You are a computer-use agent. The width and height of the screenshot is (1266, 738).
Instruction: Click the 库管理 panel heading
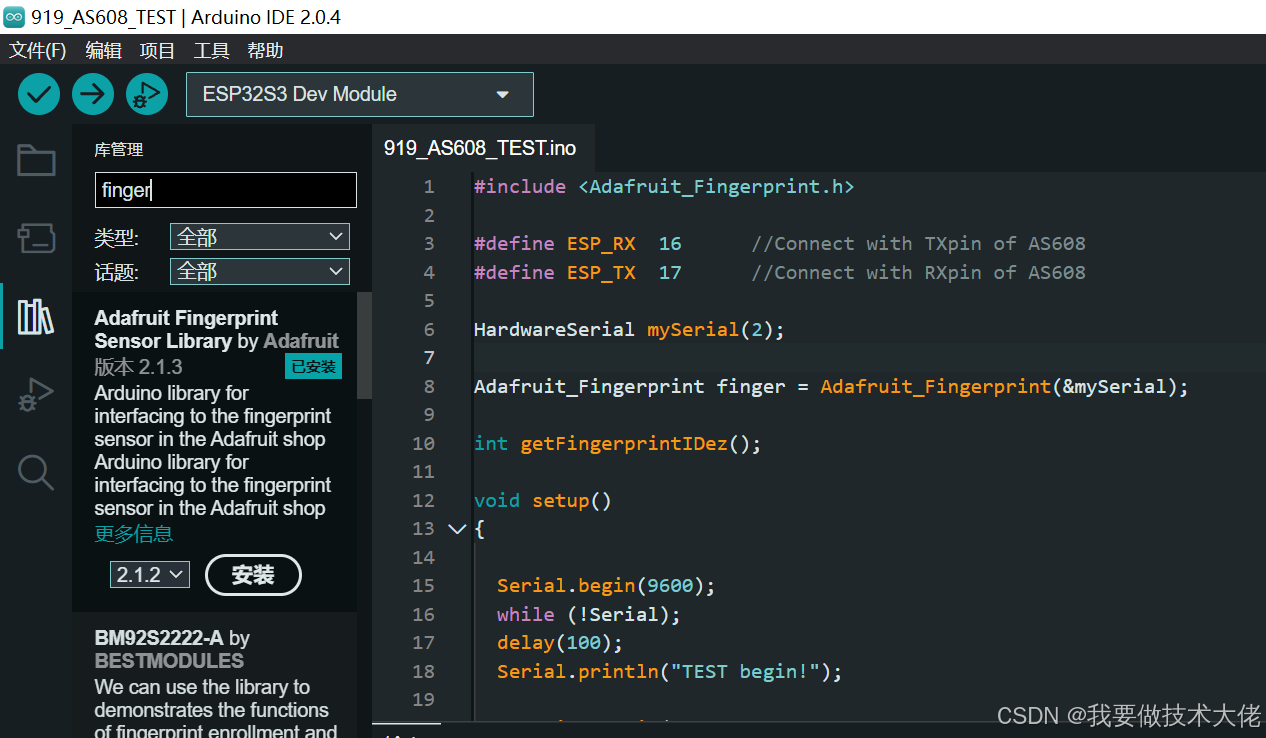point(119,149)
